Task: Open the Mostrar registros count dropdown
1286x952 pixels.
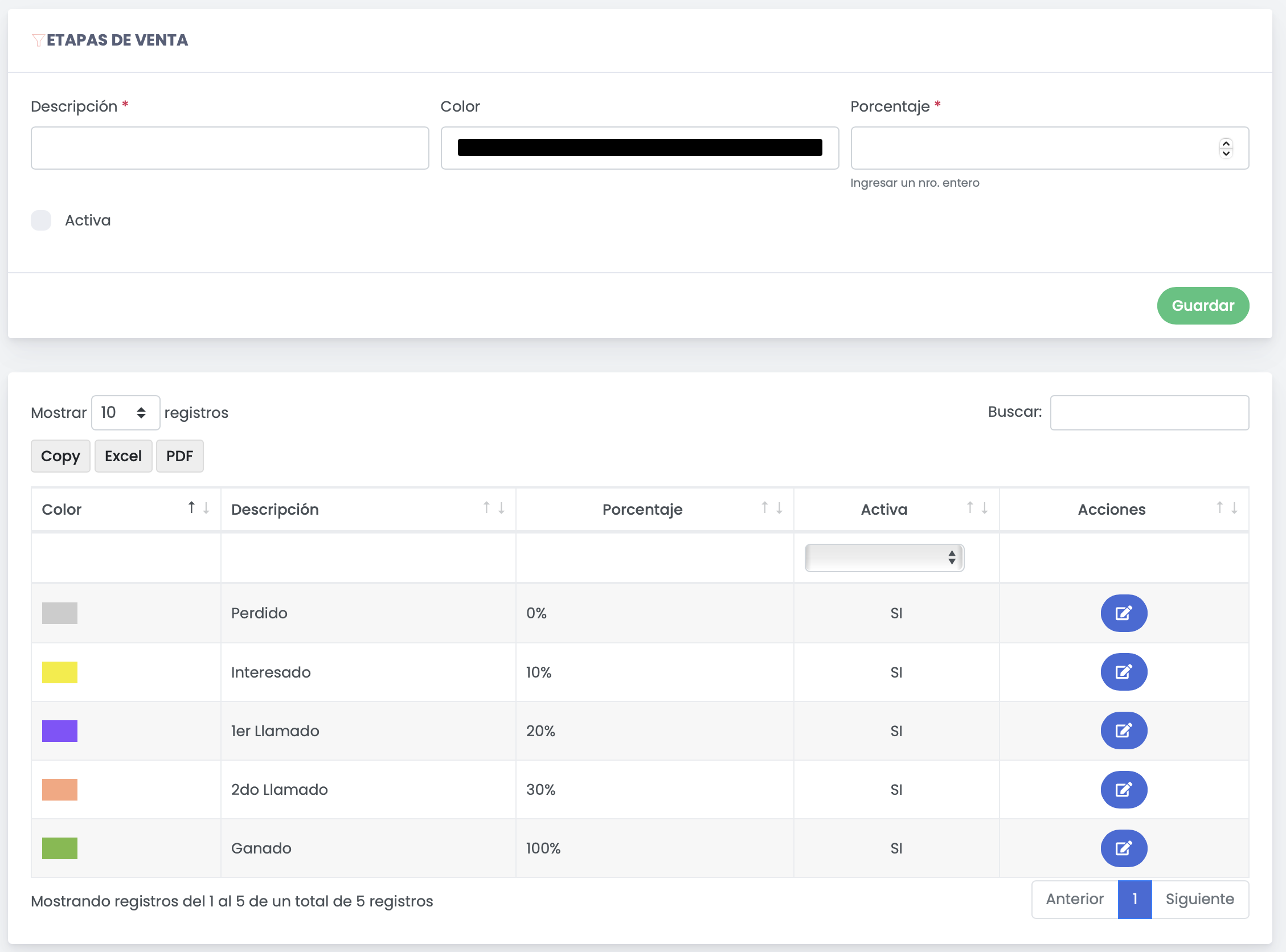Action: point(126,413)
